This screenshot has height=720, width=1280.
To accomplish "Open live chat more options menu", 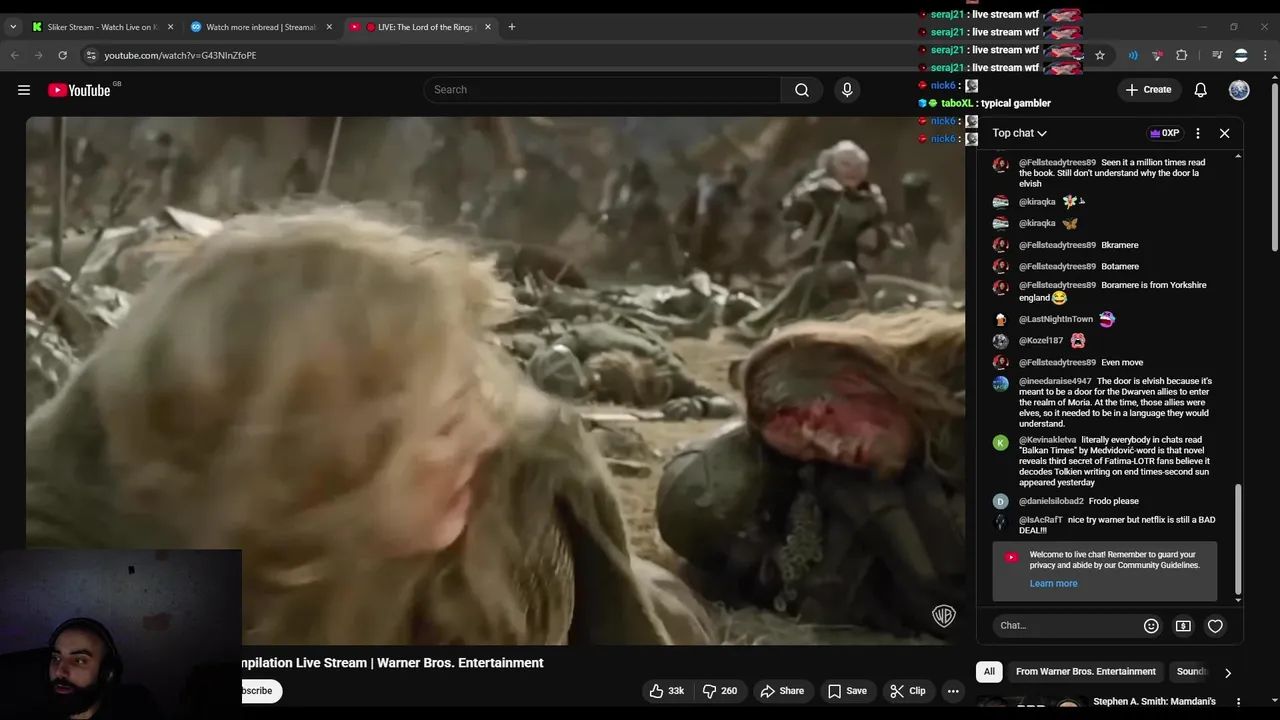I will click(1198, 133).
